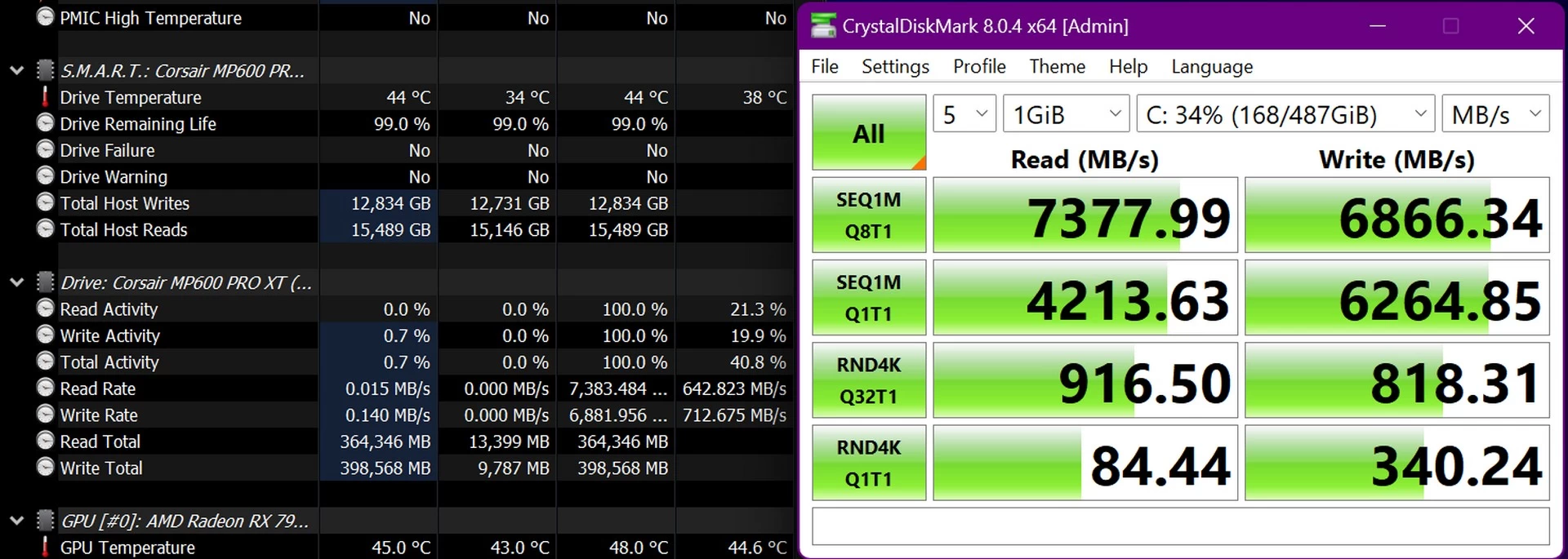Screen dimensions: 1568x559
Task: Run all benchmarks with the All button
Action: (869, 132)
